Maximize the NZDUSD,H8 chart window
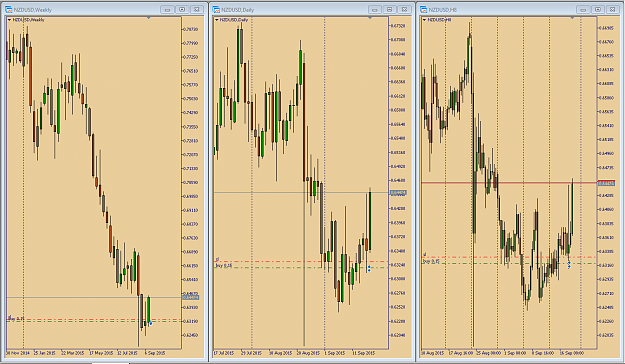The height and width of the screenshot is (364, 625). [x=597, y=10]
